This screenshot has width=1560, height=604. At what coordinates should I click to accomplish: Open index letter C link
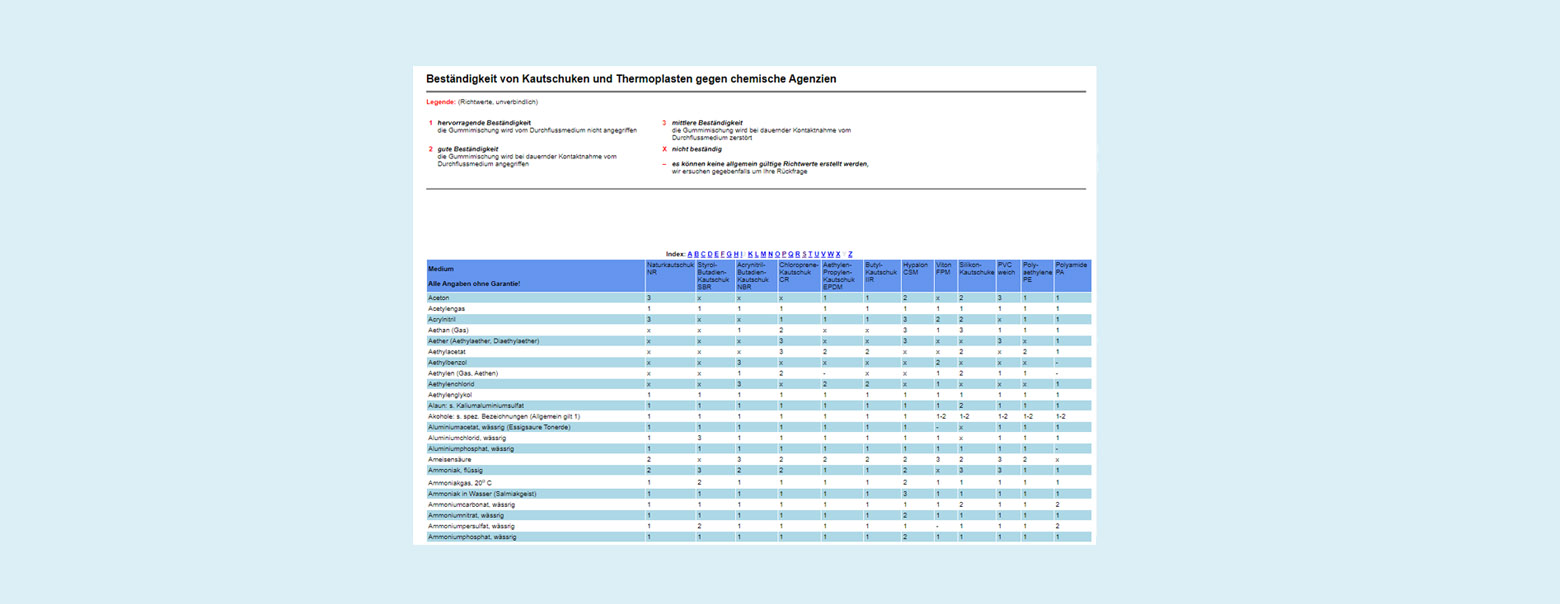[x=703, y=254]
